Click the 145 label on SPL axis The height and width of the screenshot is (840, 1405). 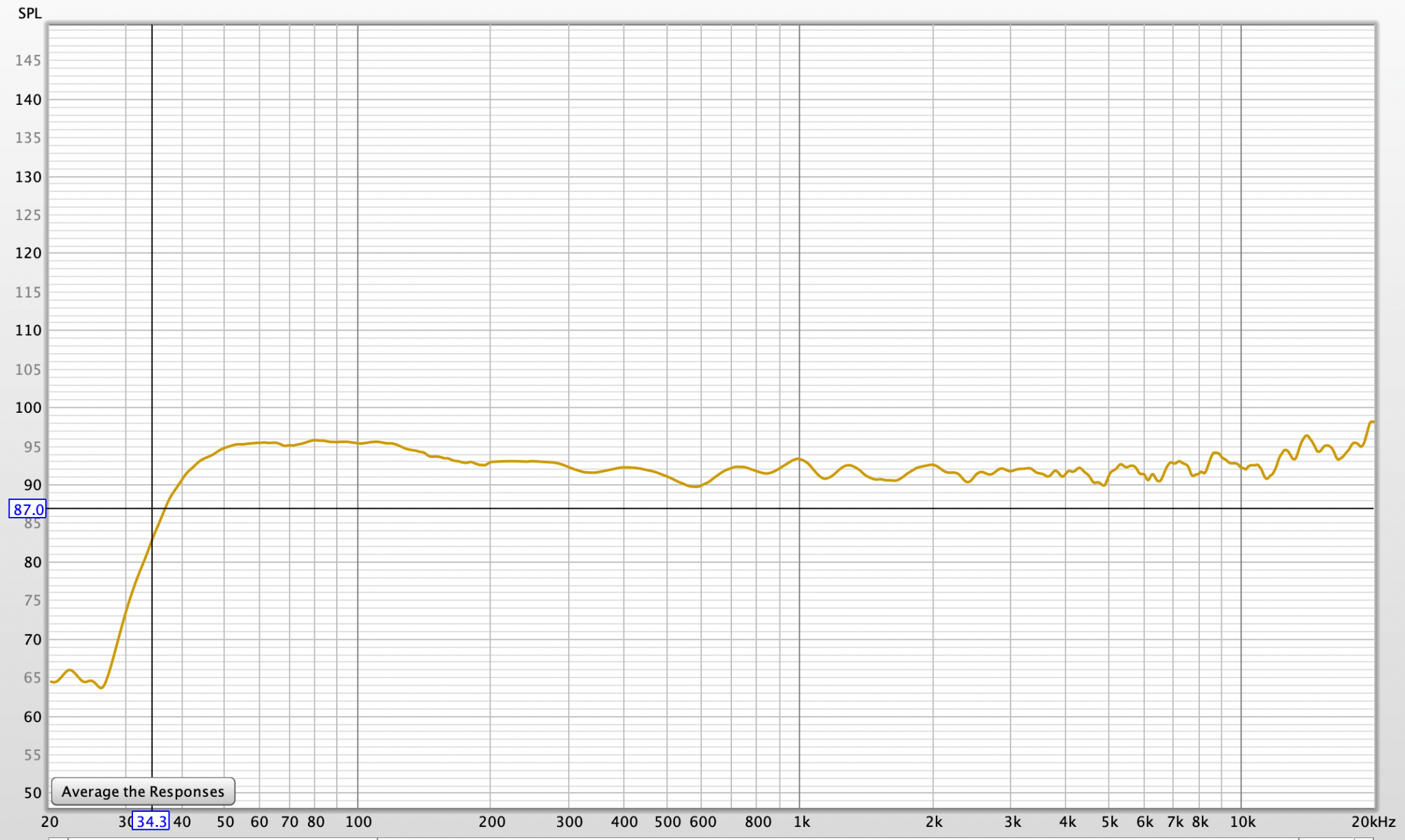(x=28, y=60)
